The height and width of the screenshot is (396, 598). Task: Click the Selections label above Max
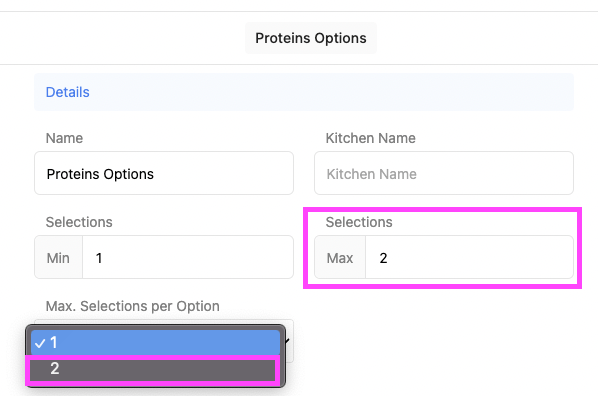click(359, 222)
